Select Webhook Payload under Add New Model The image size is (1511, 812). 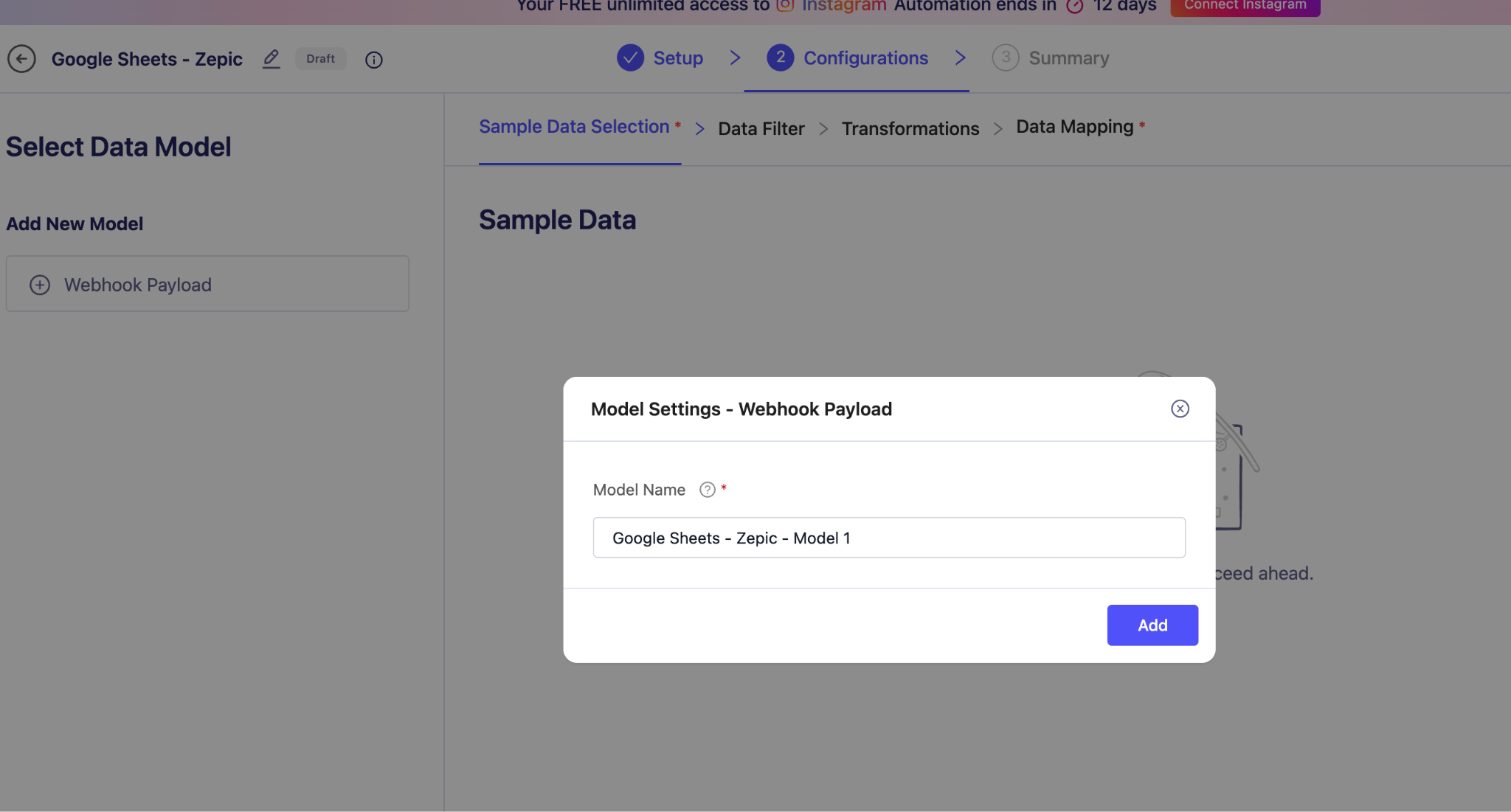[x=137, y=285]
